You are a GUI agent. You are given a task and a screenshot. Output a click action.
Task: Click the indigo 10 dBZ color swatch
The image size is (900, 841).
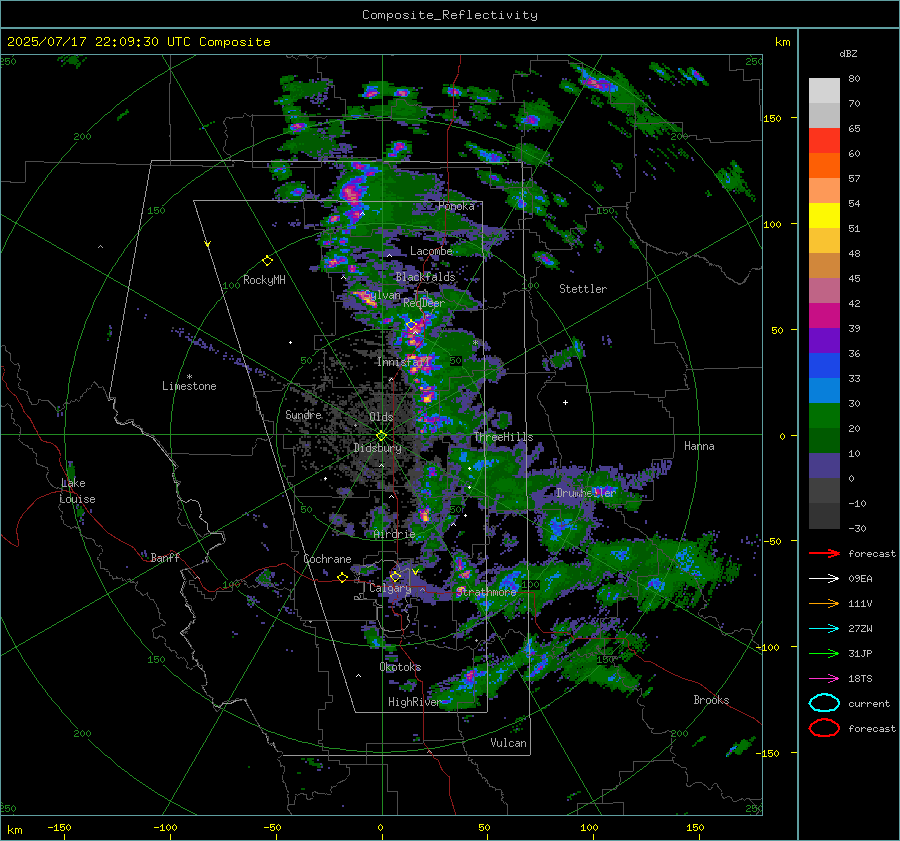824,465
